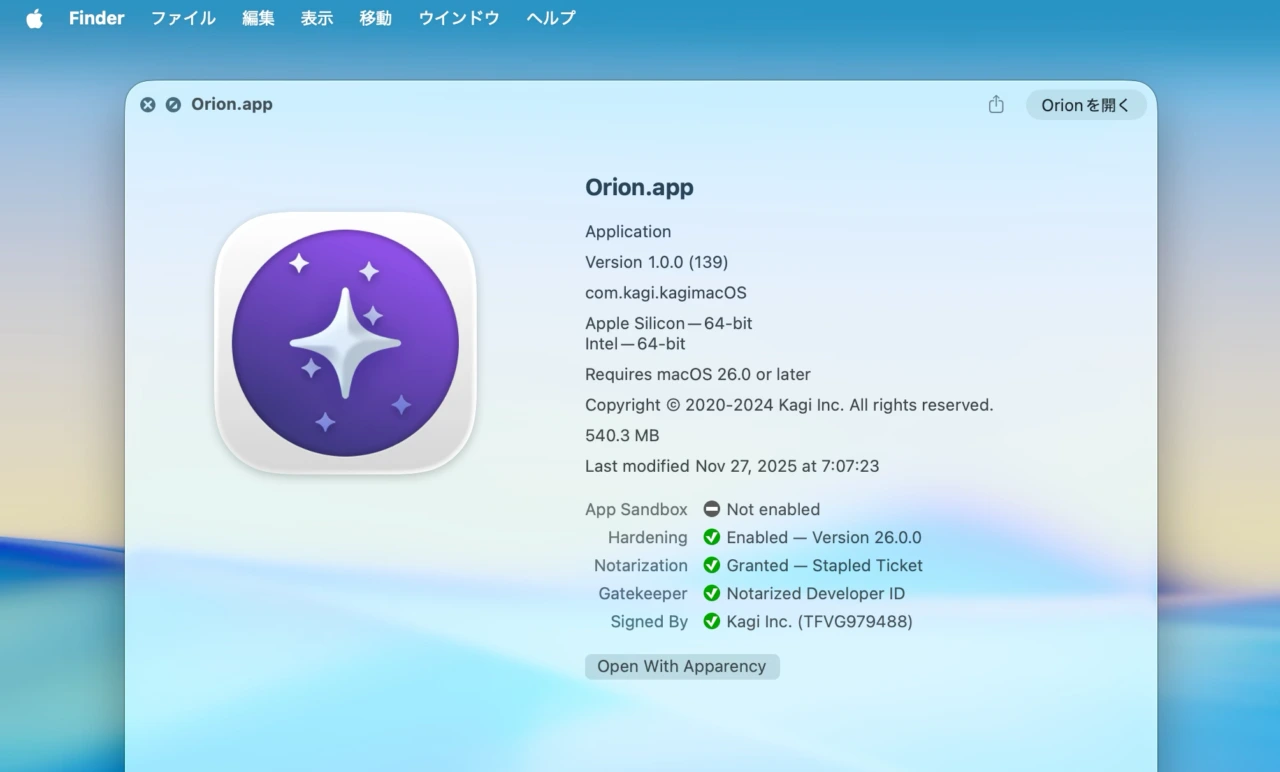Click the Apple menu icon
Viewport: 1280px width, 772px height.
[34, 17]
